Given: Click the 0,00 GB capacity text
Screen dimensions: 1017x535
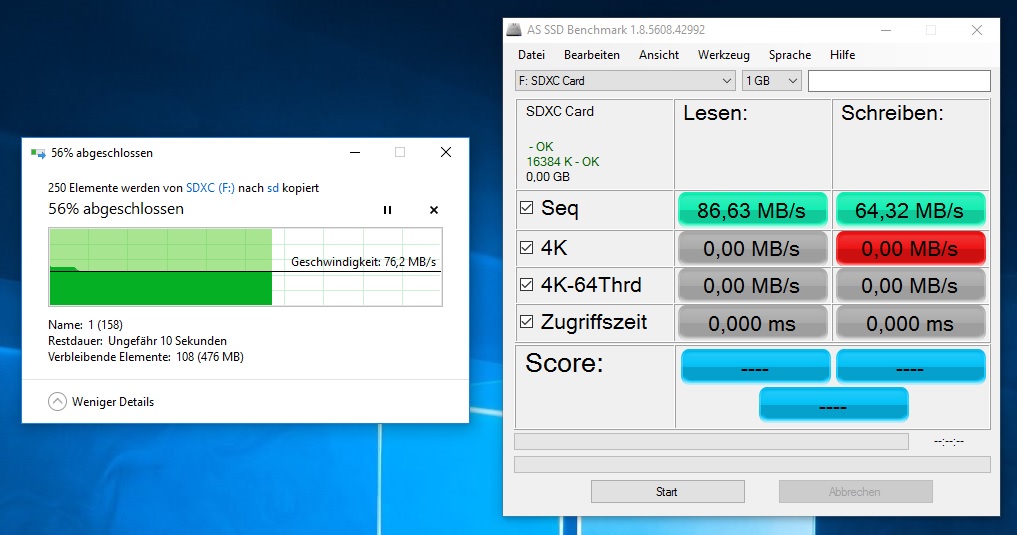Looking at the screenshot, I should 548,177.
